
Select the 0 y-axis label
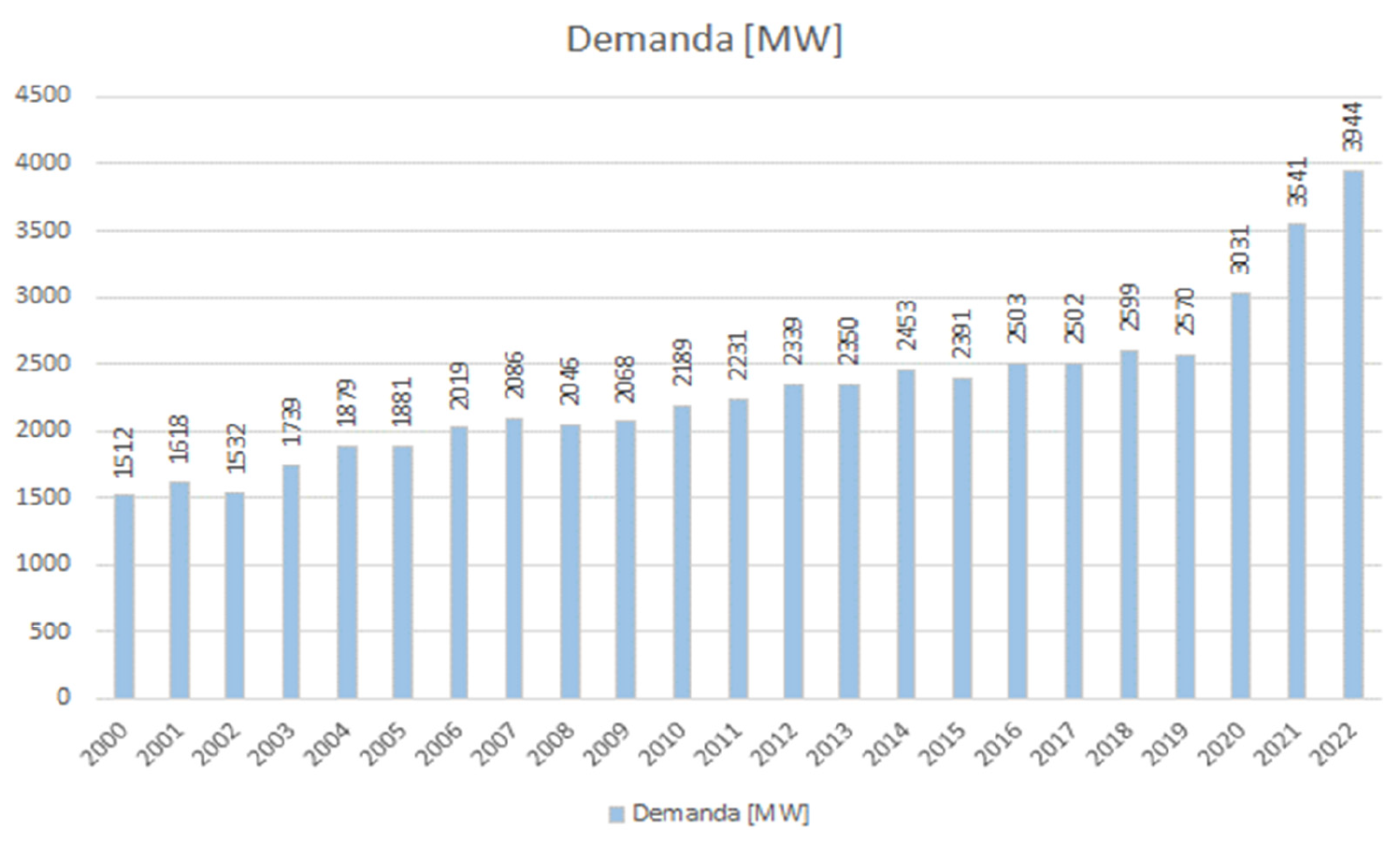[63, 696]
